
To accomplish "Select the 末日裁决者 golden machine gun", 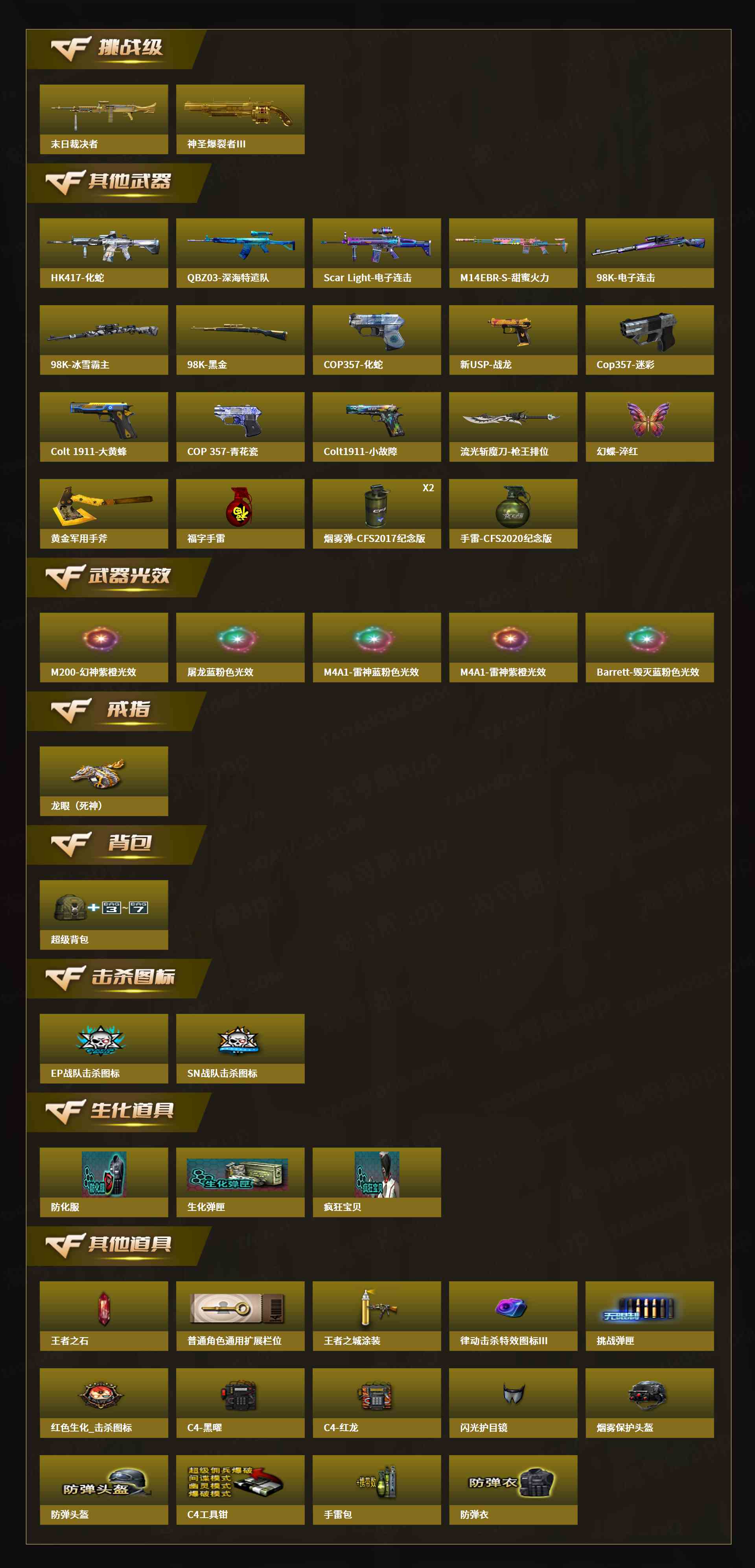I will coord(104,119).
